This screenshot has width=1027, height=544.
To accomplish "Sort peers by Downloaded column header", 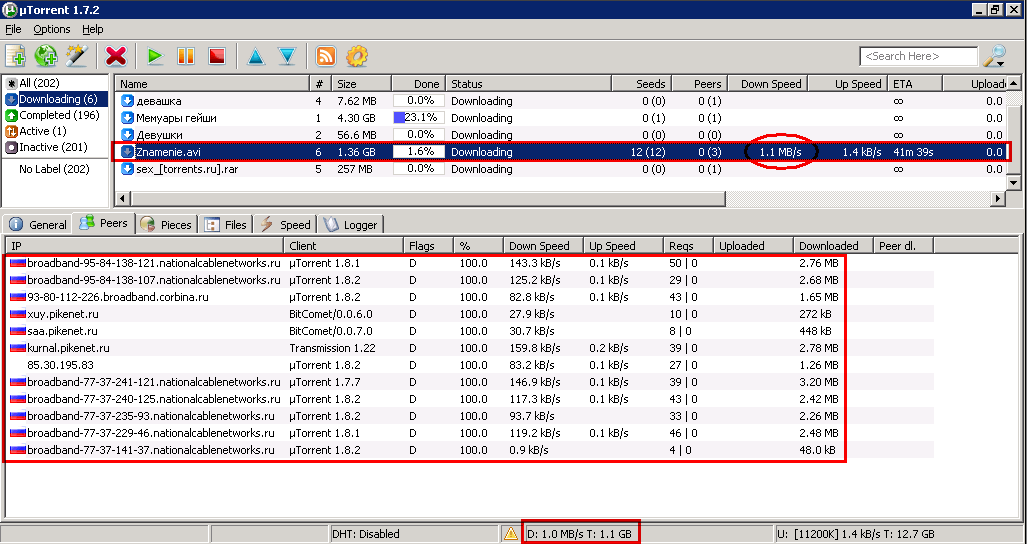I will click(834, 246).
